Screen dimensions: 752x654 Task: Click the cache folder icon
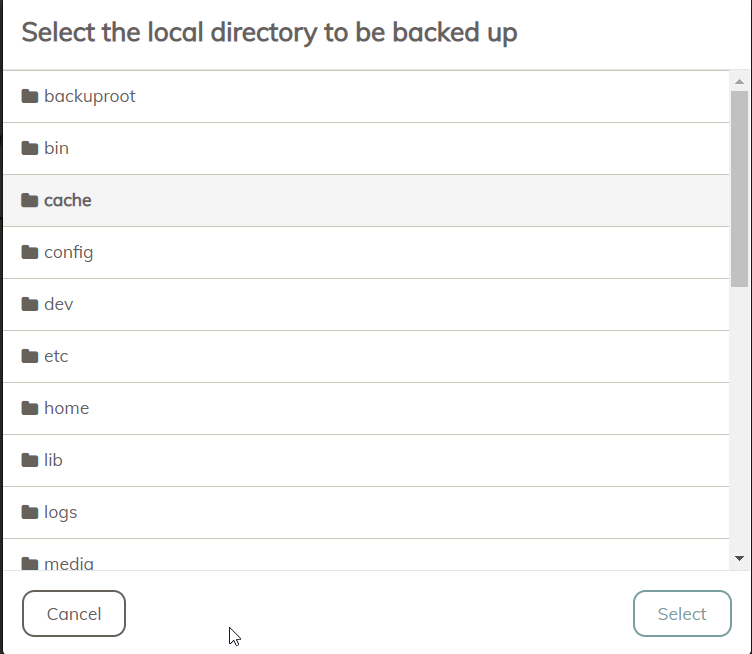point(30,200)
